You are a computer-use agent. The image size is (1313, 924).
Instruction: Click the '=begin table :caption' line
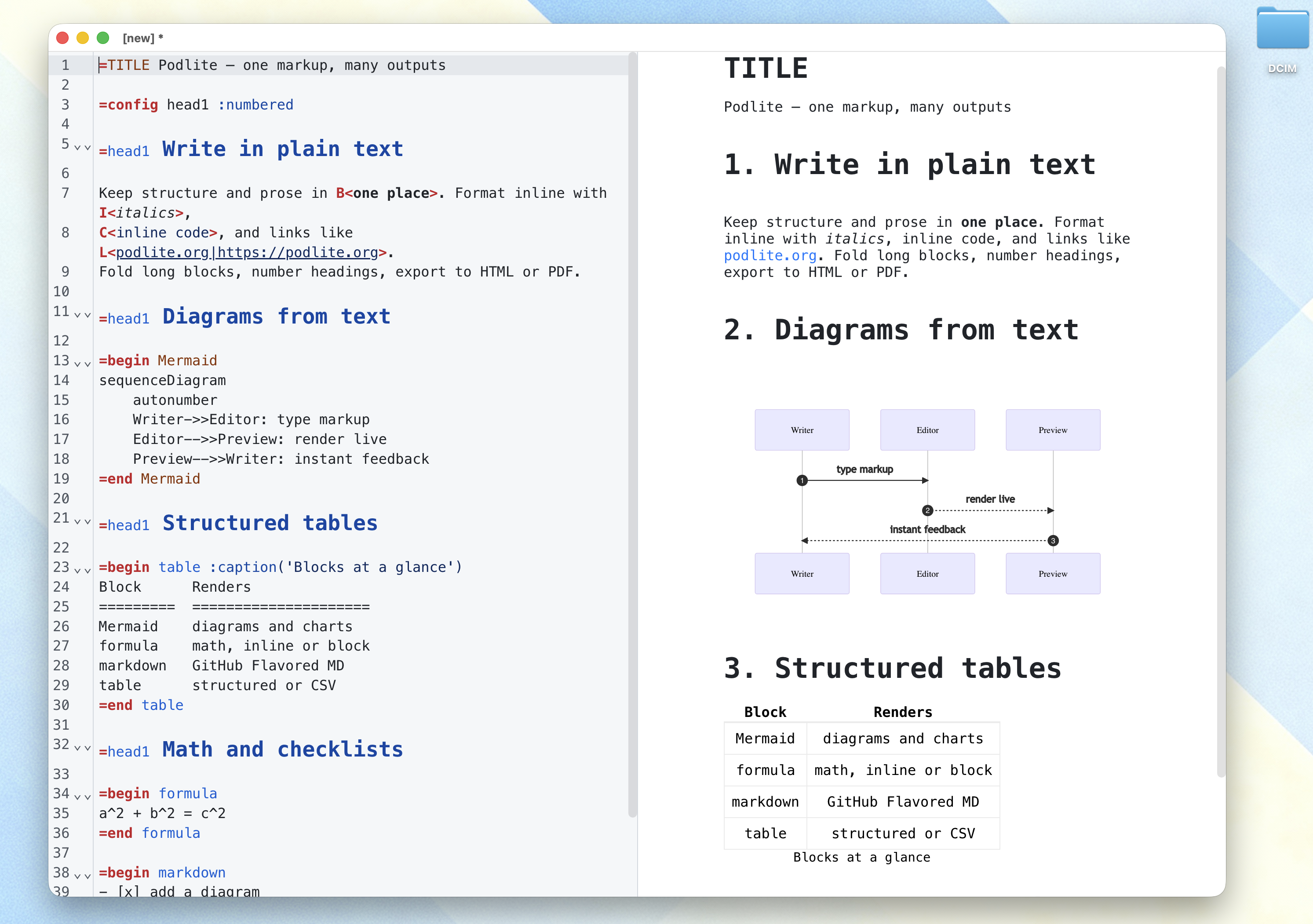(x=280, y=567)
